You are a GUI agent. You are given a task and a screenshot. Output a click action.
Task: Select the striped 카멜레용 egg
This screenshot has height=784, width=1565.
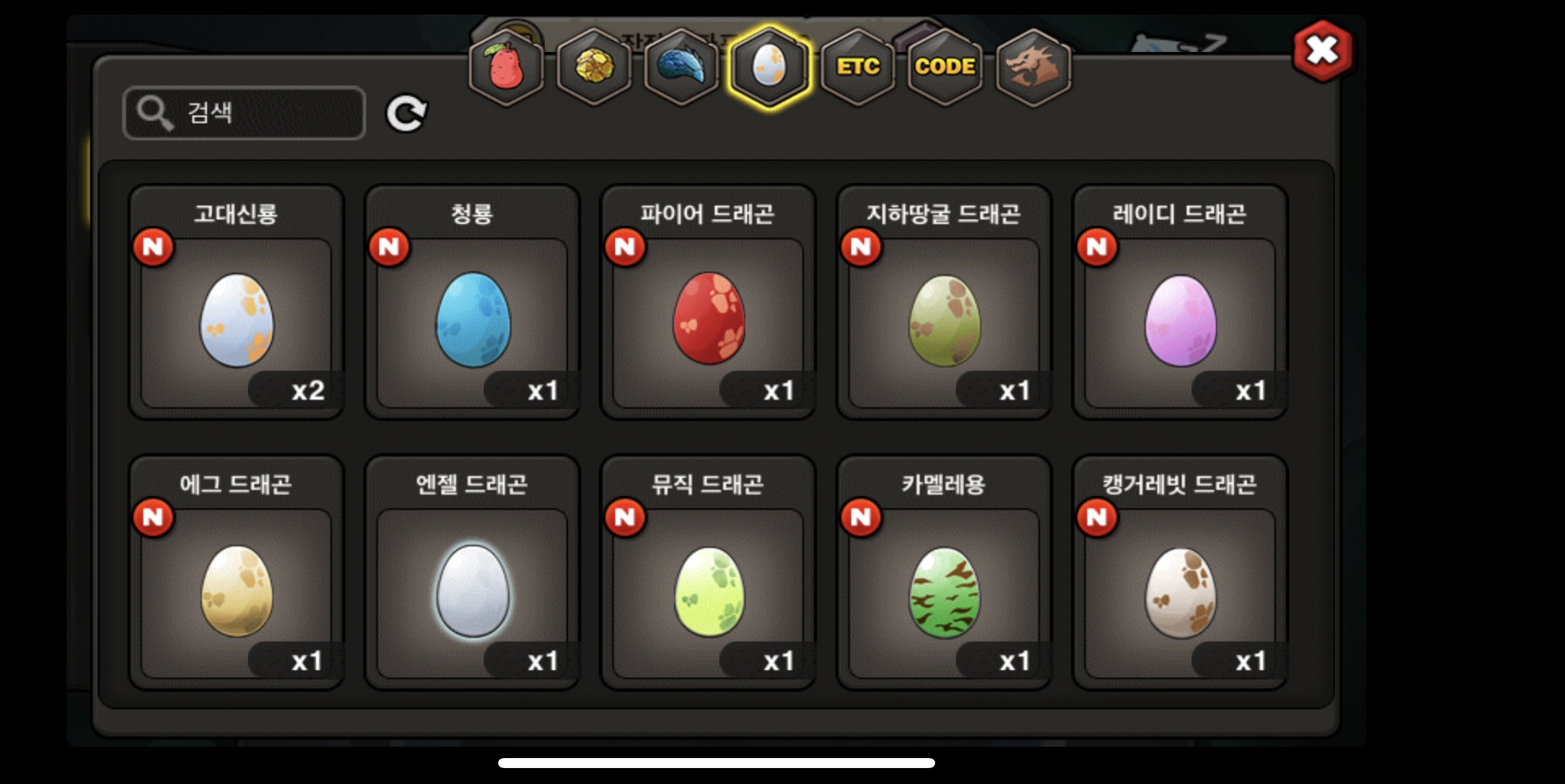944,573
